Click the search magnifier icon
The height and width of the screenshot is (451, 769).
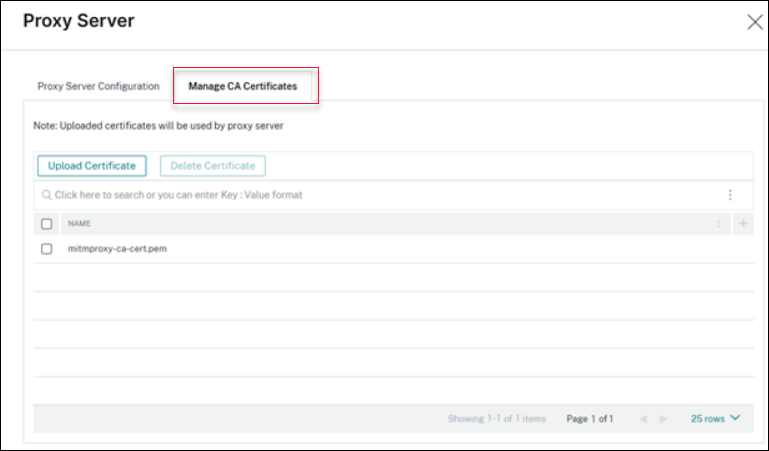tap(47, 195)
